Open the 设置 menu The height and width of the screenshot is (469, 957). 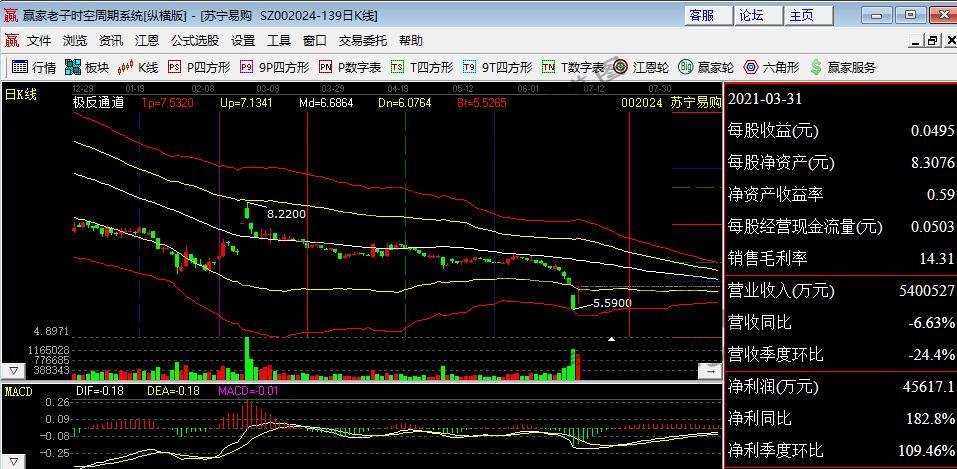point(243,41)
